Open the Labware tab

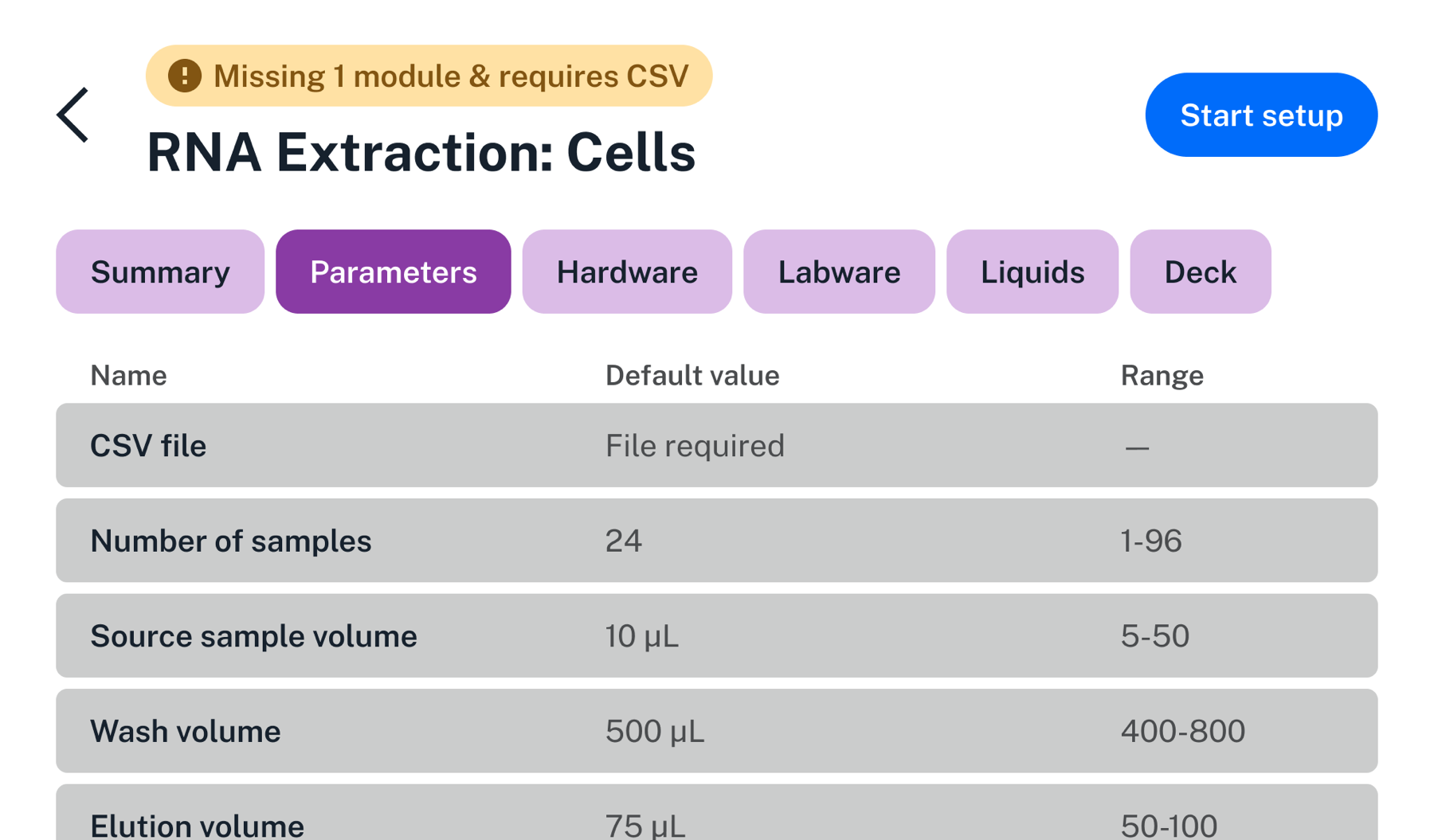pyautogui.click(x=838, y=272)
